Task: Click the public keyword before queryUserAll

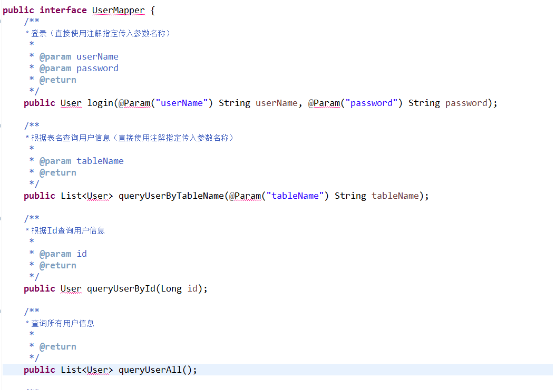Action: pyautogui.click(x=40, y=370)
